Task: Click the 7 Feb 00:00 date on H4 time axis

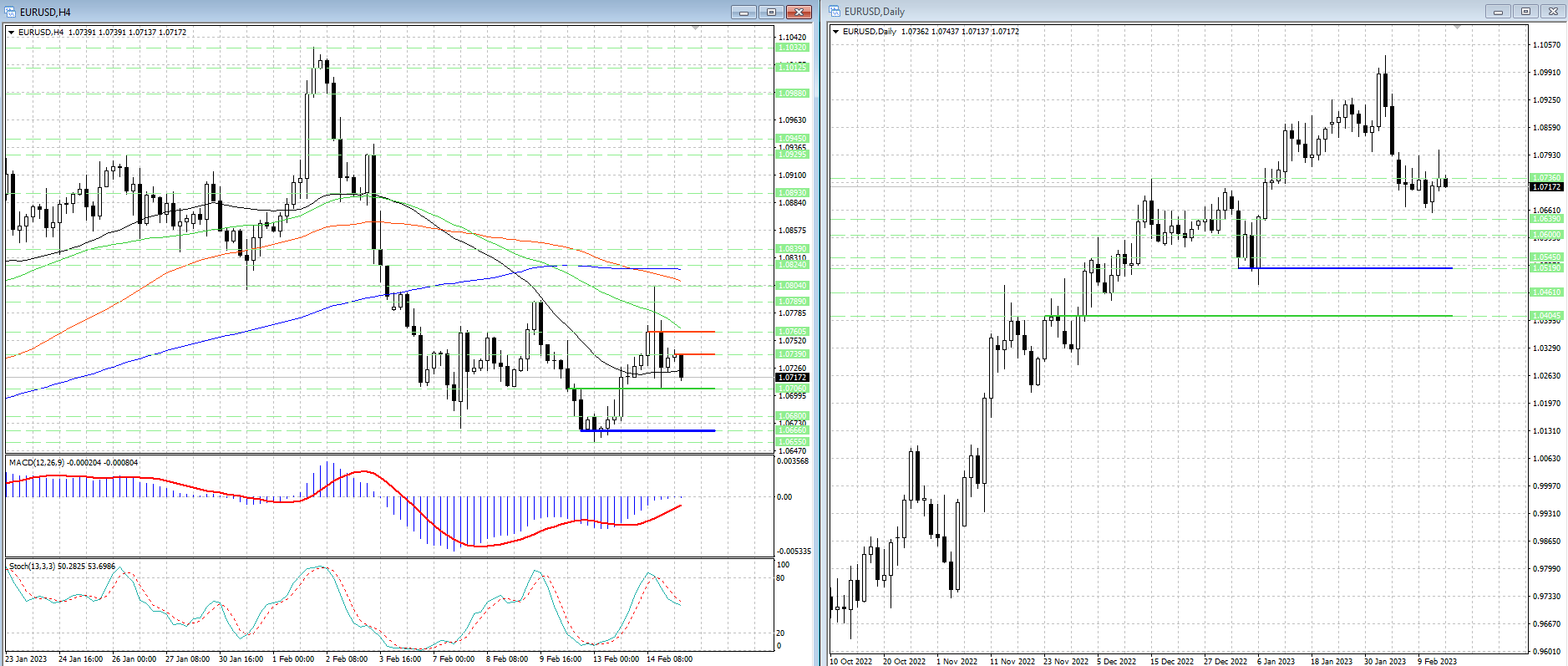Action: point(454,659)
